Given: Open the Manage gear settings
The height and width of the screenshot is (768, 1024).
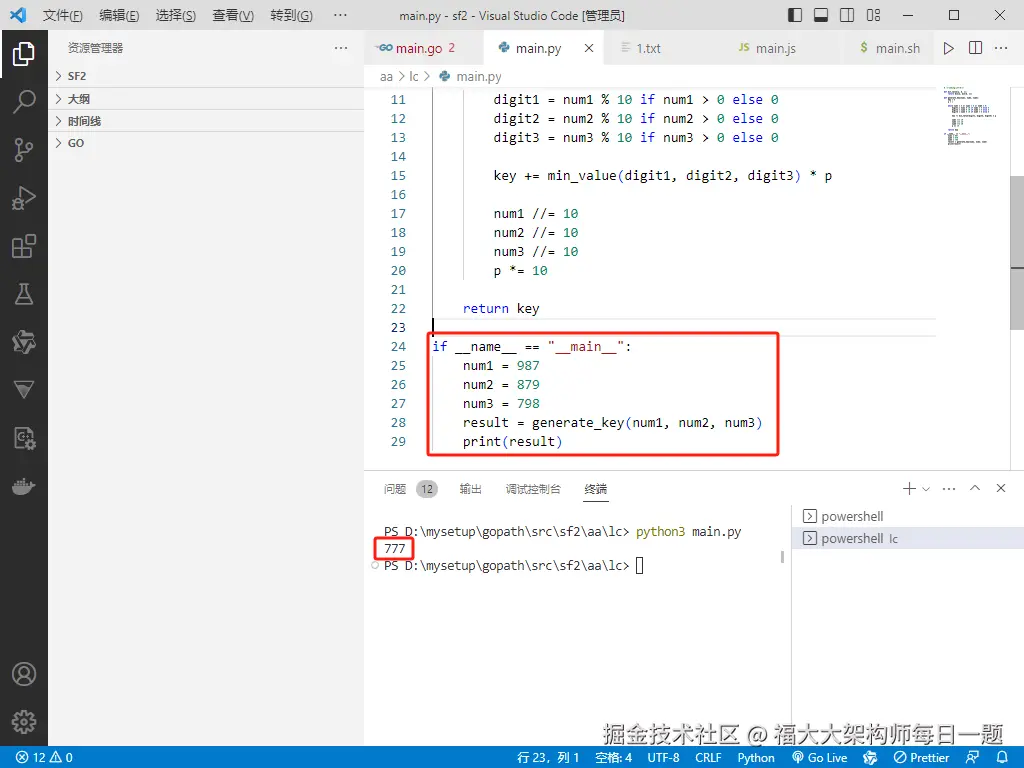Looking at the screenshot, I should point(24,722).
